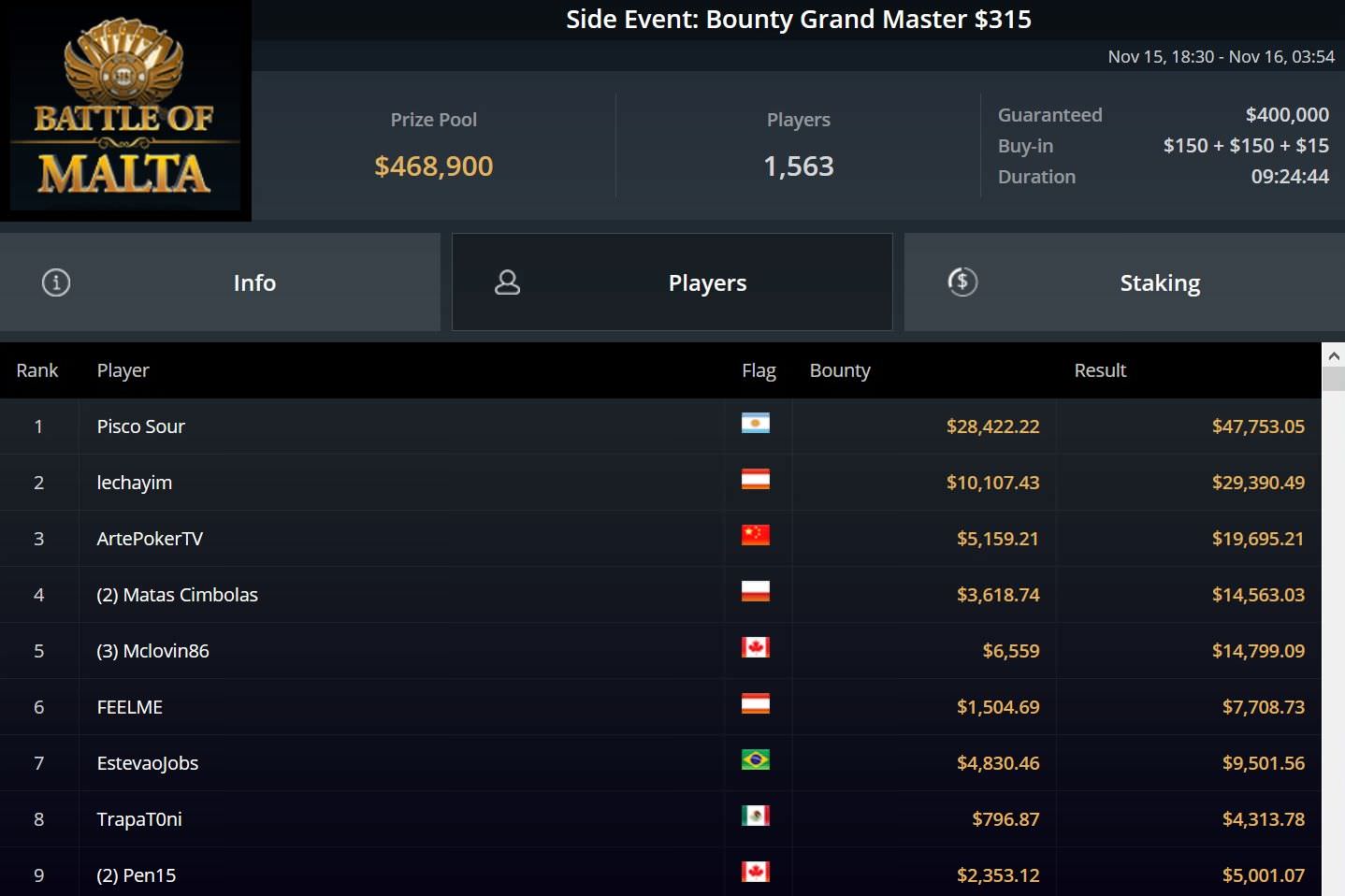Click the Mexico flag beside TrapaT0ni
Screen dimensions: 1345x896
point(756,816)
